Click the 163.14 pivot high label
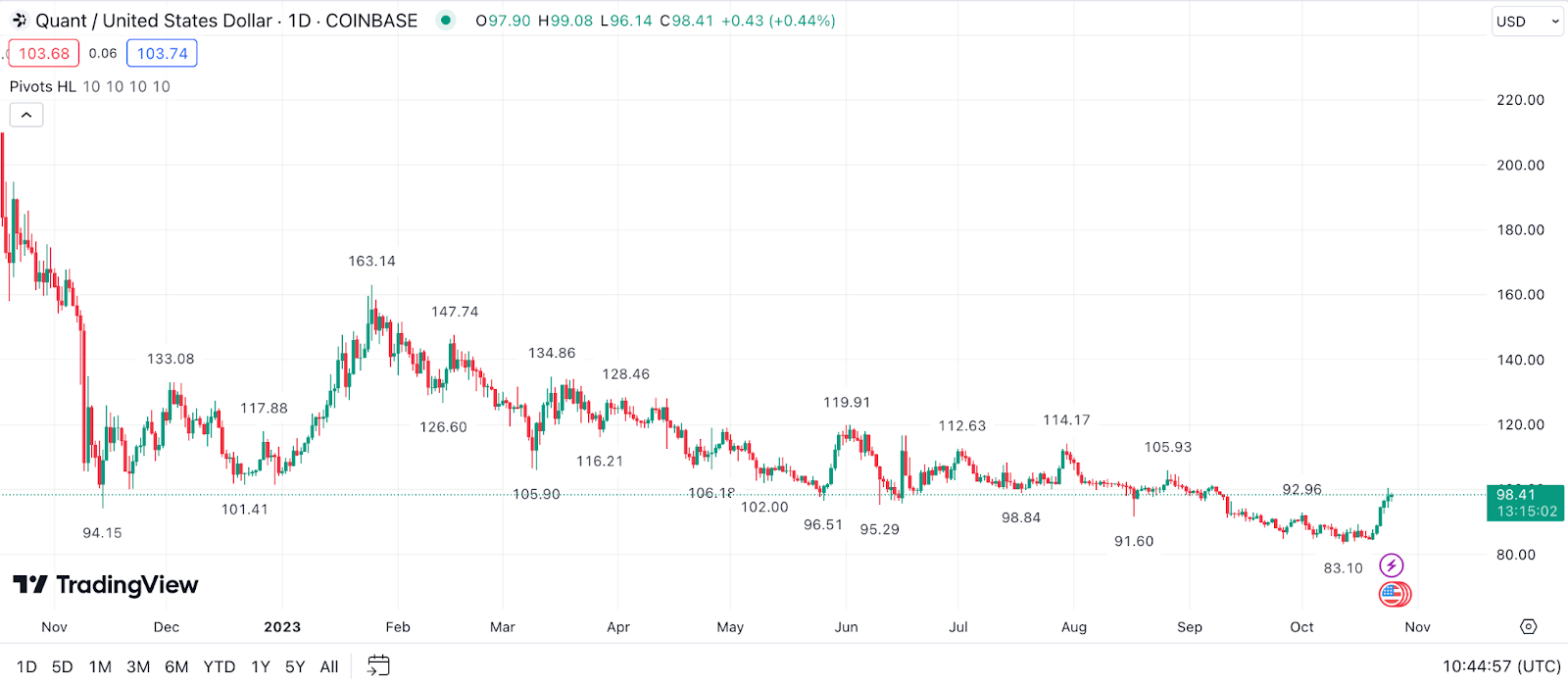Screen dimensions: 1568x687 click(372, 262)
